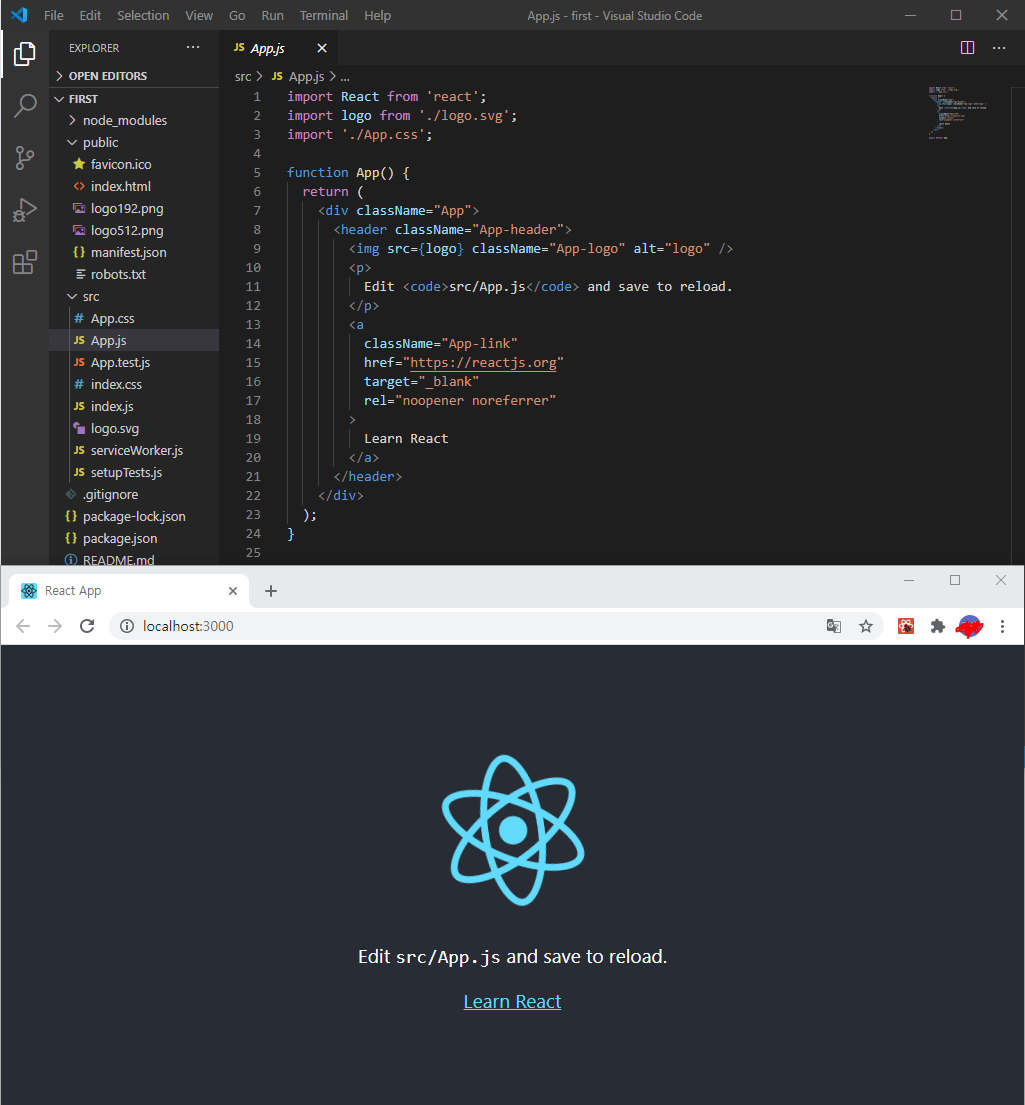This screenshot has height=1105, width=1025.
Task: Click the code minimap in the editor
Action: pyautogui.click(x=957, y=111)
